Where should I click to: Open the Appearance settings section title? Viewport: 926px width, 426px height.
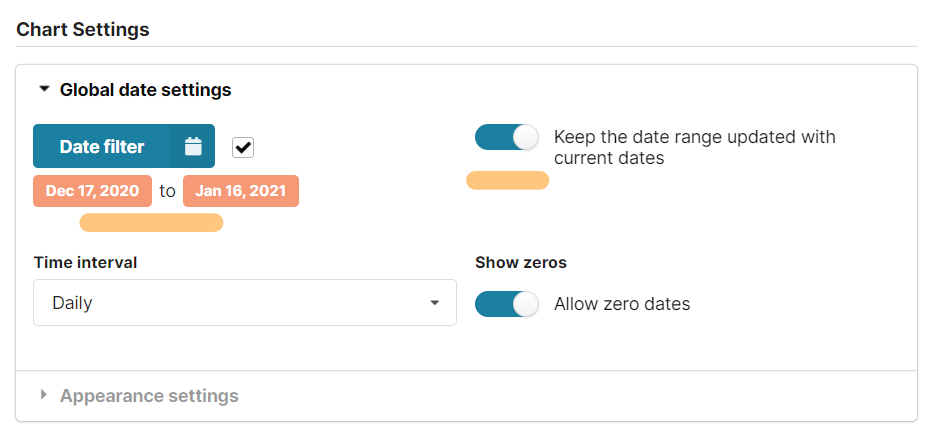(x=149, y=396)
